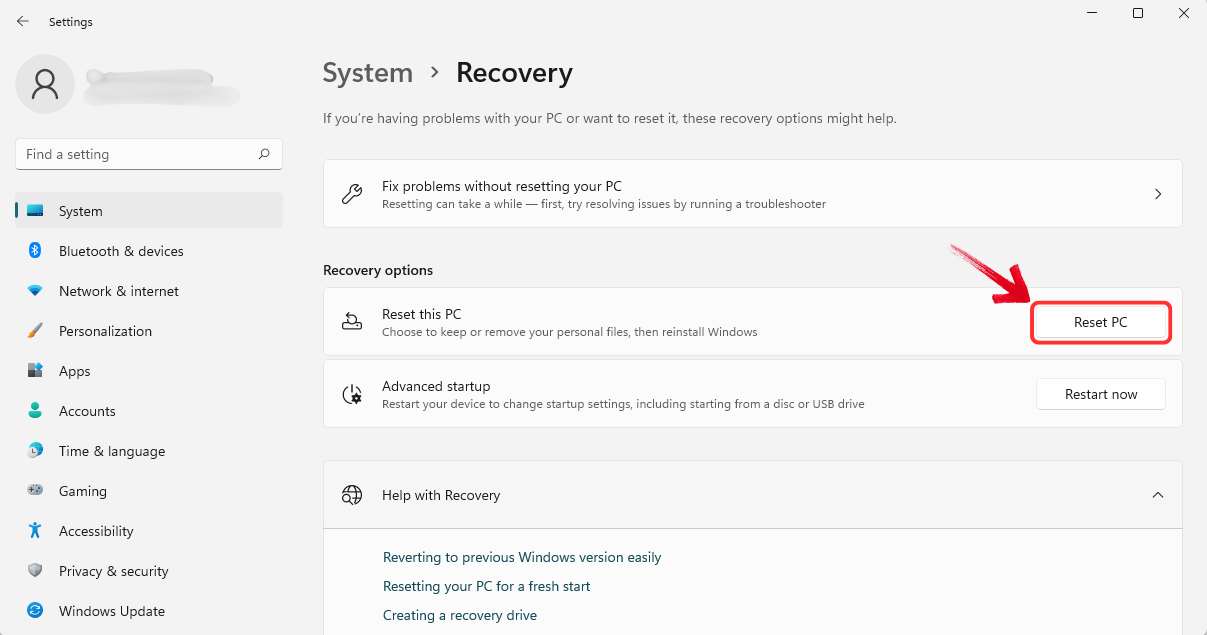Open Creating a recovery drive link
Image resolution: width=1207 pixels, height=635 pixels.
459,615
